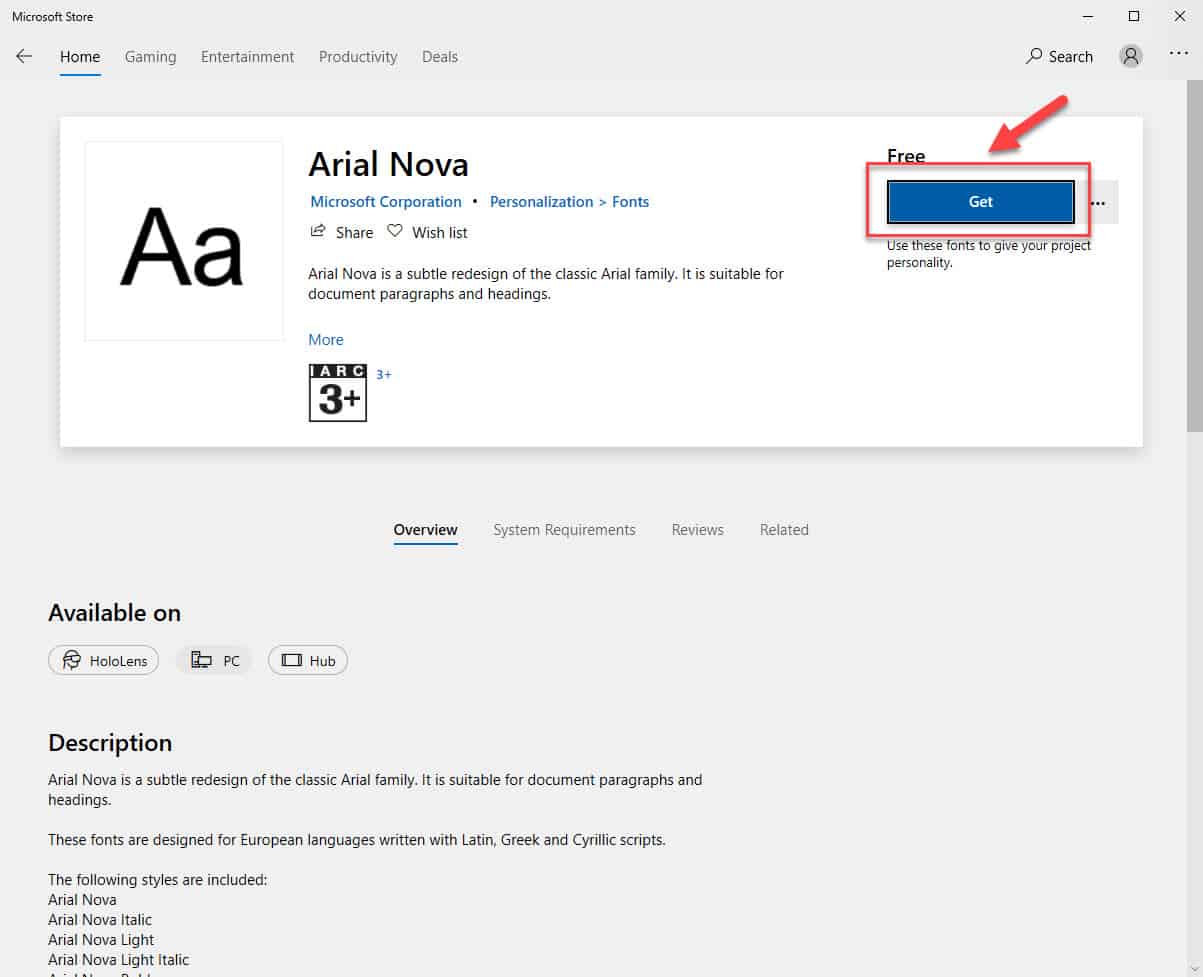The image size is (1203, 977).
Task: Open the Microsoft Corporation publisher link
Action: point(386,202)
